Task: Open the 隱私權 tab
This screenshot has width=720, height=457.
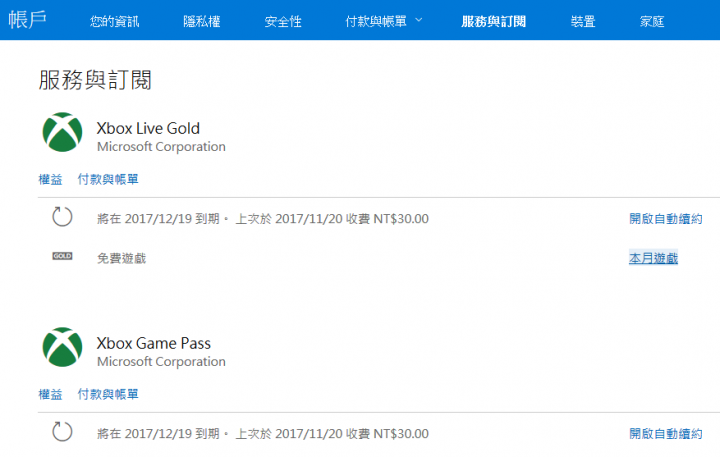Action: tap(202, 21)
